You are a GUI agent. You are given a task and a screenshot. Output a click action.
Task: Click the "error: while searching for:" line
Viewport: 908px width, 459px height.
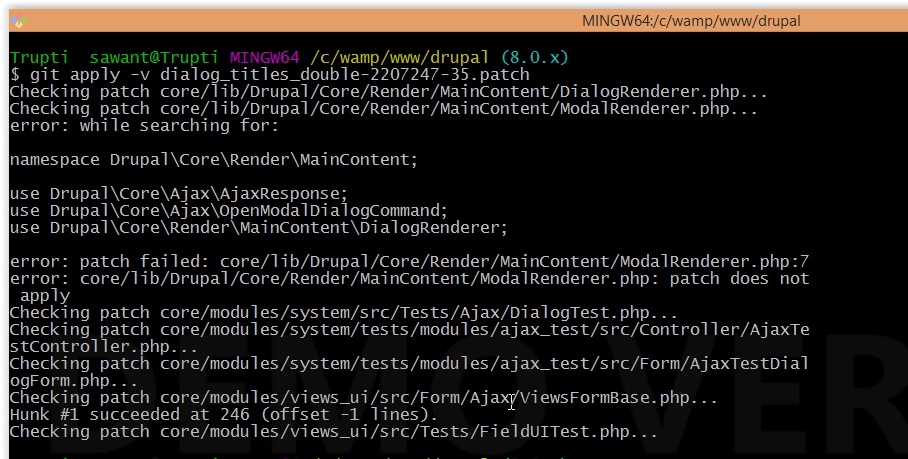(x=144, y=126)
